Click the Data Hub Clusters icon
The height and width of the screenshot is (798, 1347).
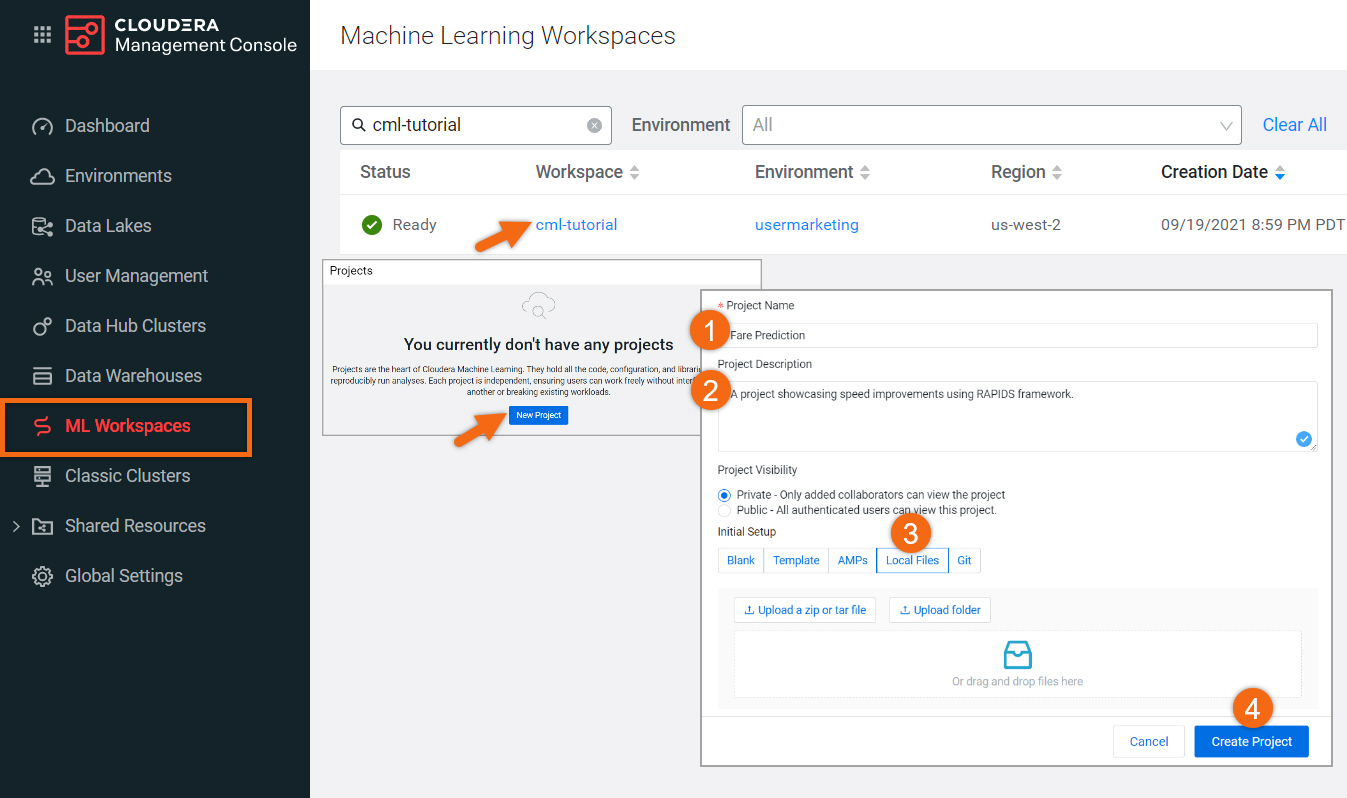(42, 326)
